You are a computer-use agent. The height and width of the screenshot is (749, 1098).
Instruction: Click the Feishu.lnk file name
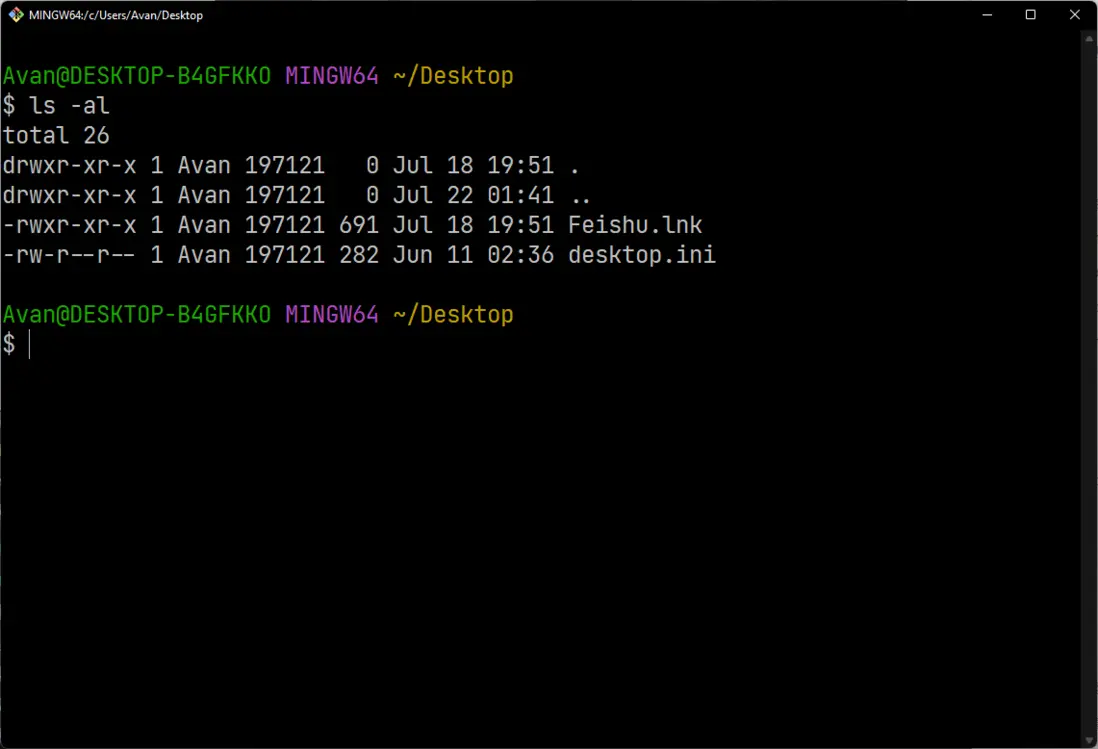coord(635,226)
